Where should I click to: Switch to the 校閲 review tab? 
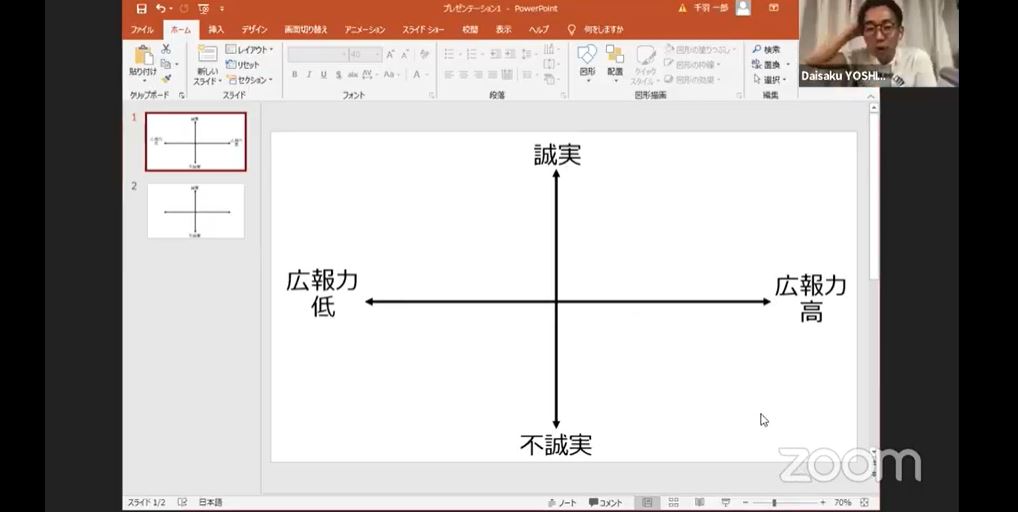coord(470,29)
